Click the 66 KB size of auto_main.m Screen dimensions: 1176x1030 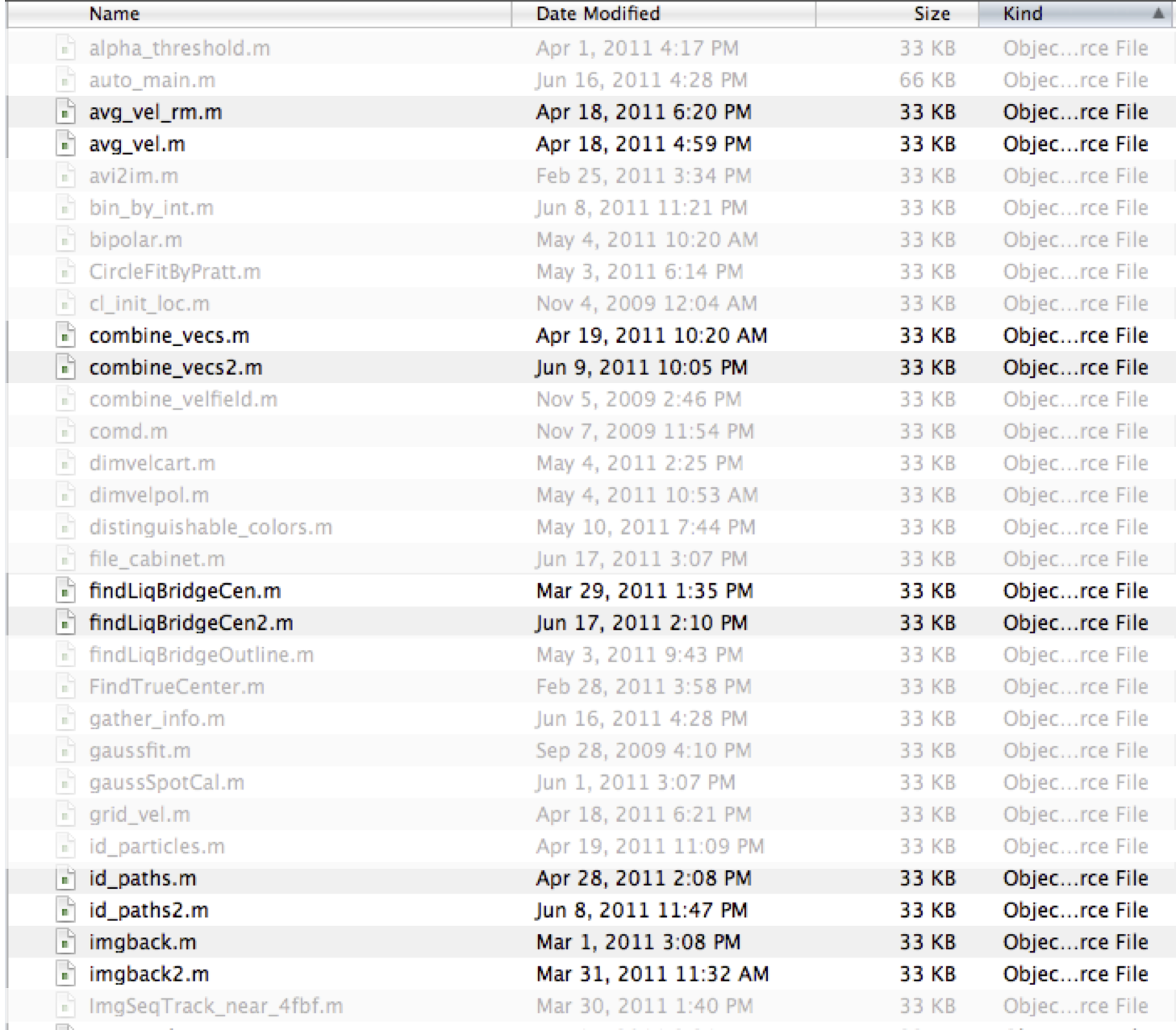(x=928, y=81)
